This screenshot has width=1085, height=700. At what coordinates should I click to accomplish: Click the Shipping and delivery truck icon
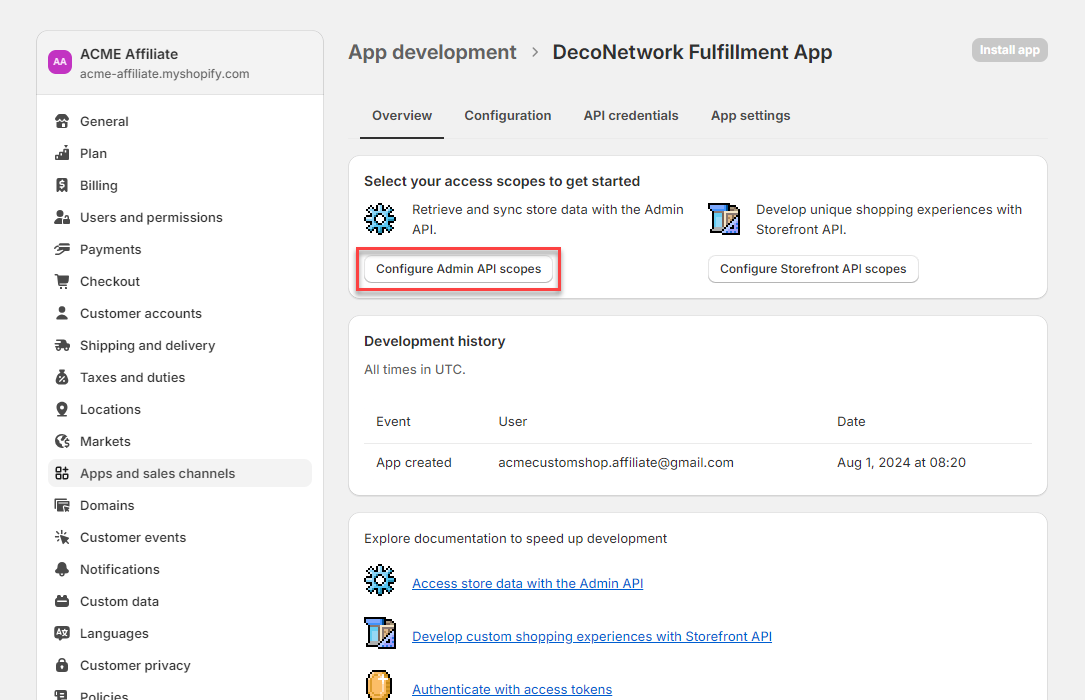[62, 346]
